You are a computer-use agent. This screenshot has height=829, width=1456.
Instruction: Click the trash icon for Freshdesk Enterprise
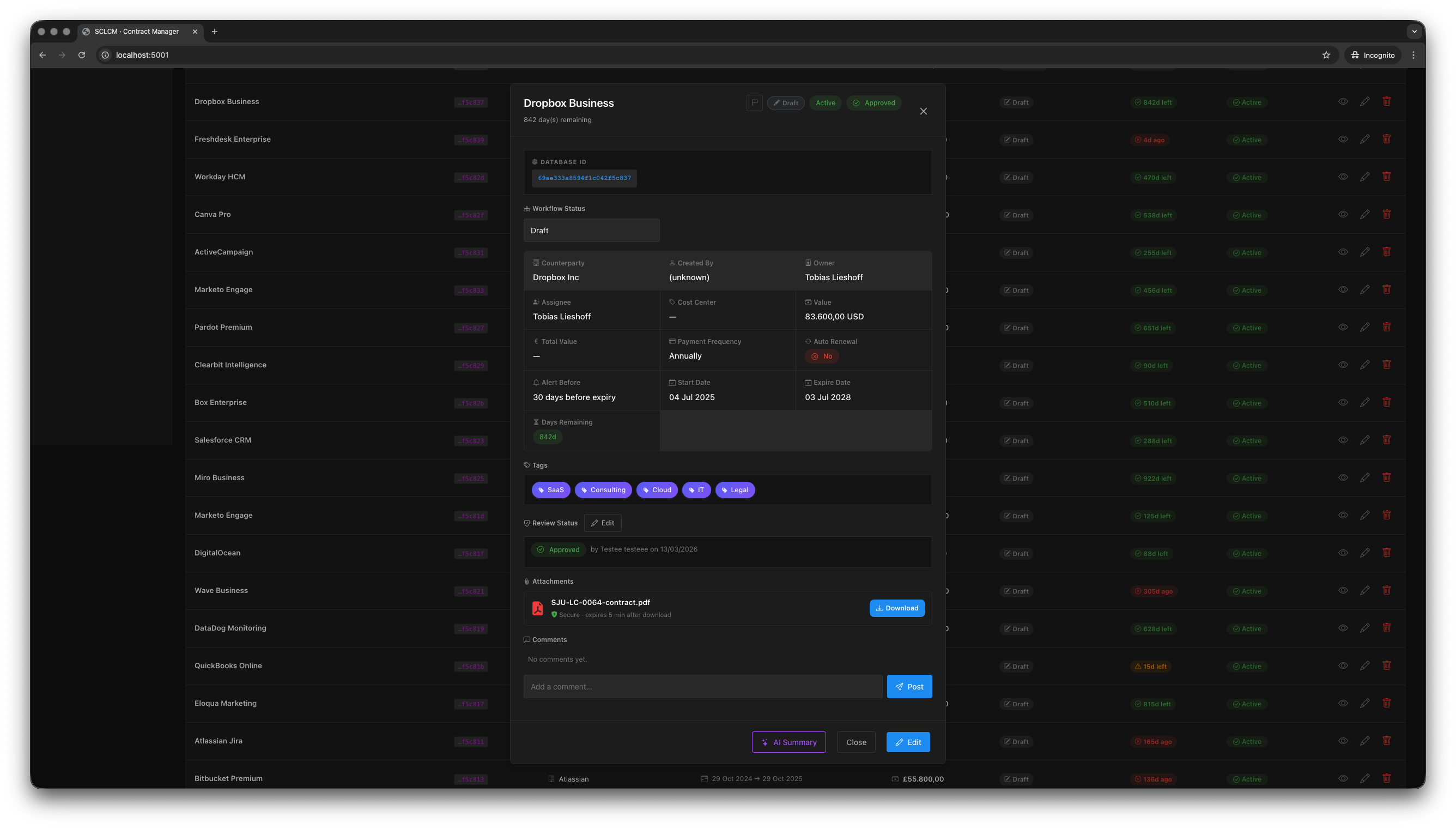(x=1387, y=139)
